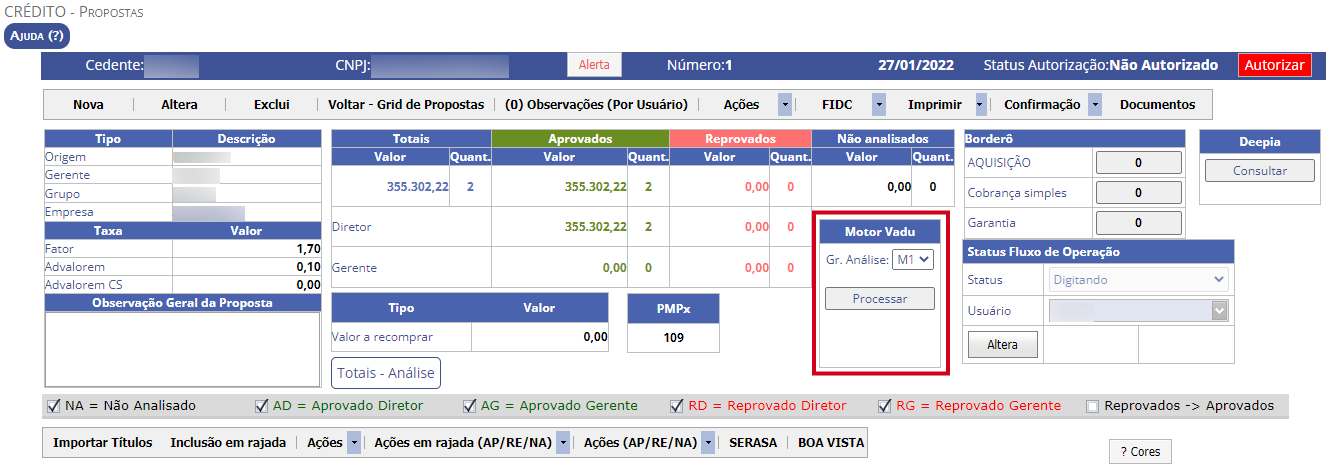Open the Confirmação dropdown arrow
1326x467 pixels.
[1095, 104]
